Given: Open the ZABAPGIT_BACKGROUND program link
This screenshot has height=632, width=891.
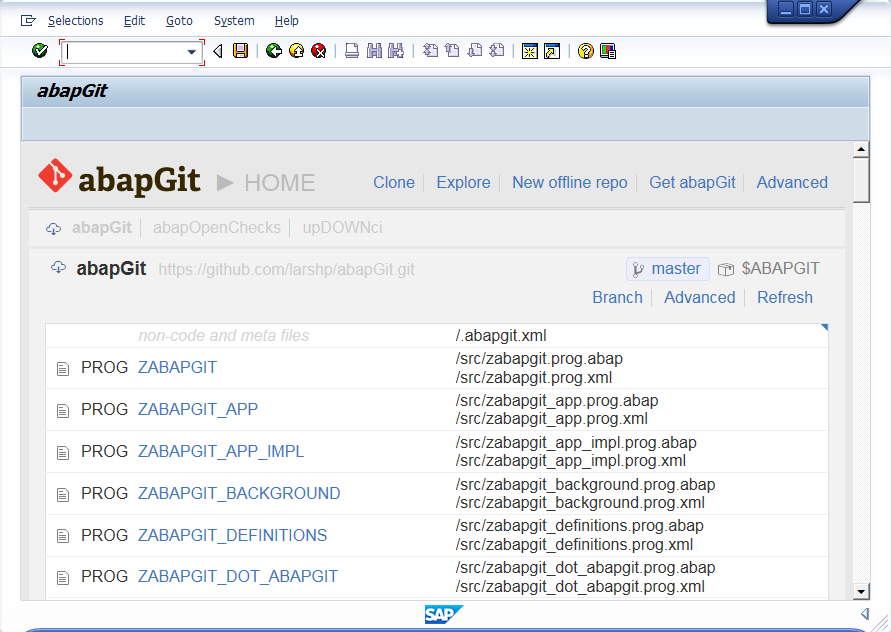Looking at the screenshot, I should (239, 493).
